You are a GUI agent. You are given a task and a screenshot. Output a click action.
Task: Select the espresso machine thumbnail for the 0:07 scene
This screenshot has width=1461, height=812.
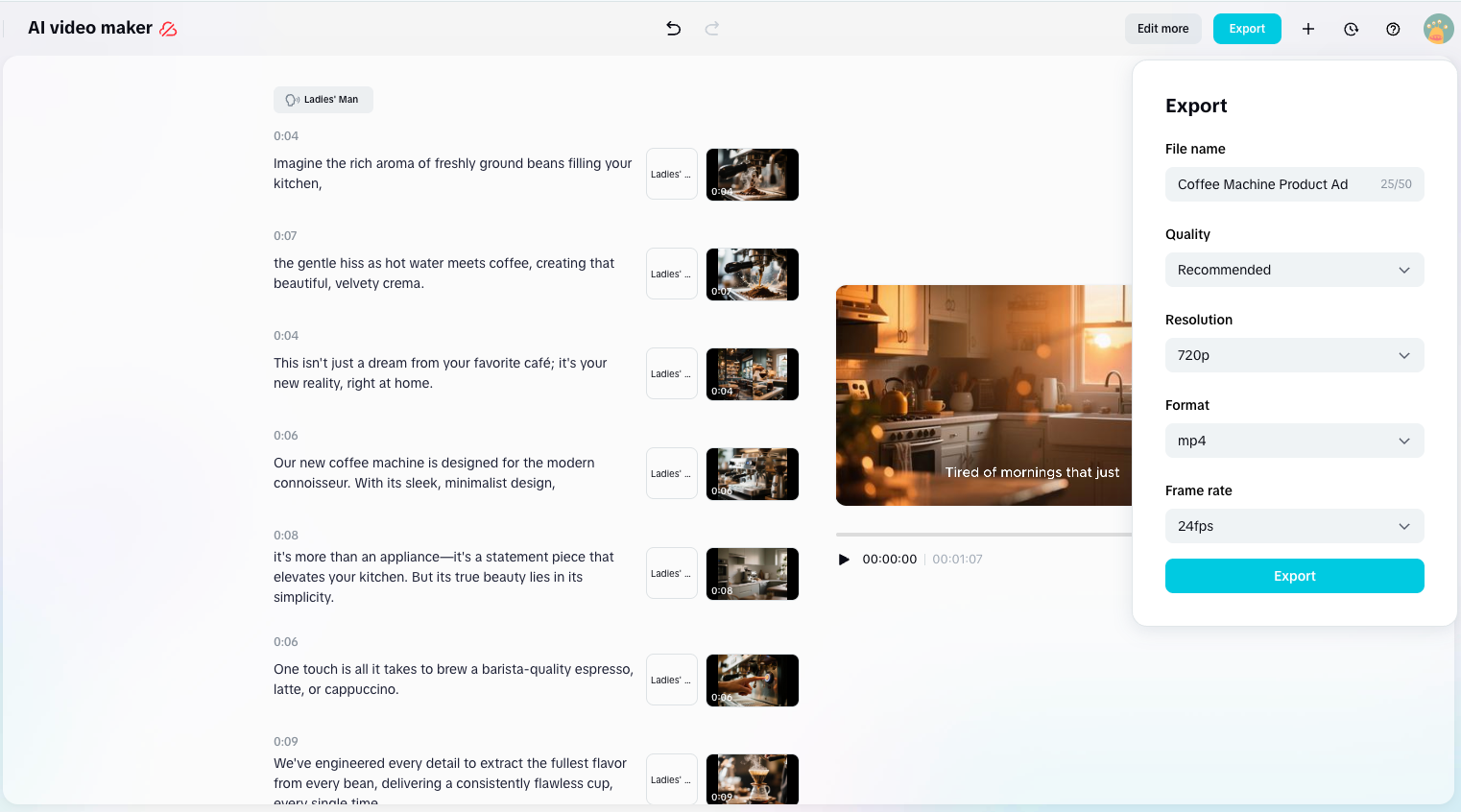[753, 274]
